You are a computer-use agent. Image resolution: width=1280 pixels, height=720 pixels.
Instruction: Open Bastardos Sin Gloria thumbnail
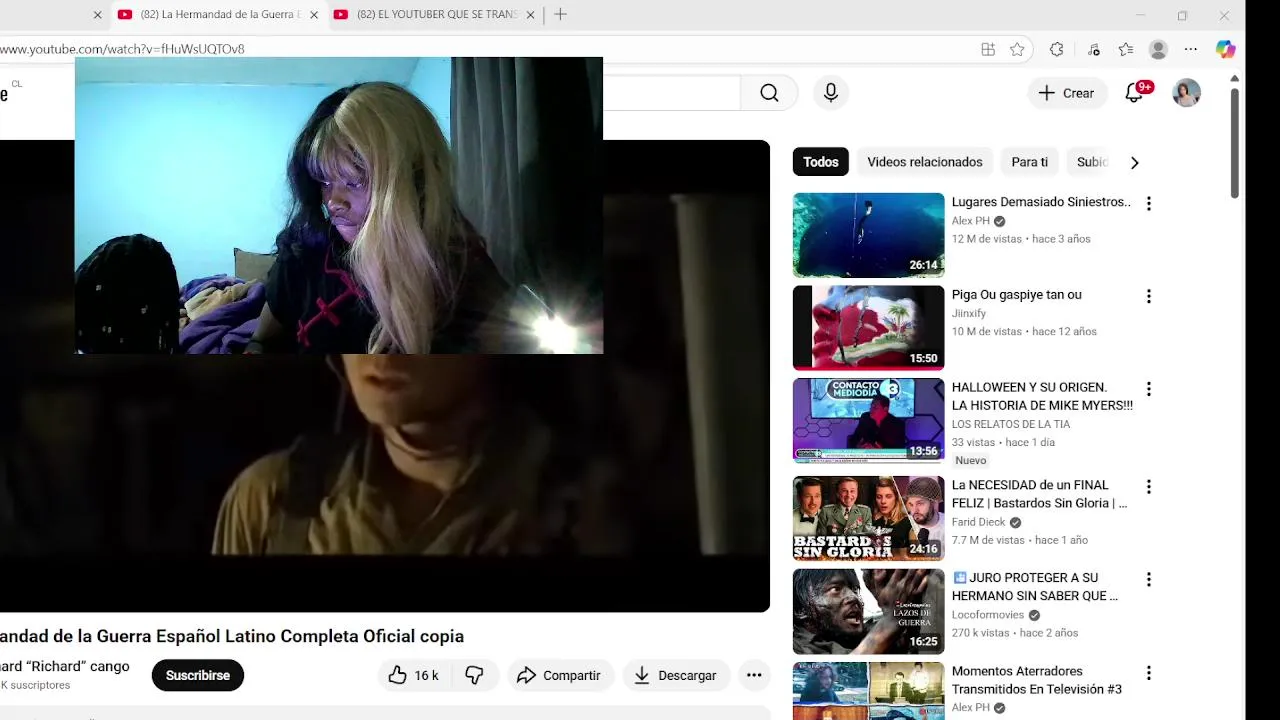pyautogui.click(x=868, y=519)
